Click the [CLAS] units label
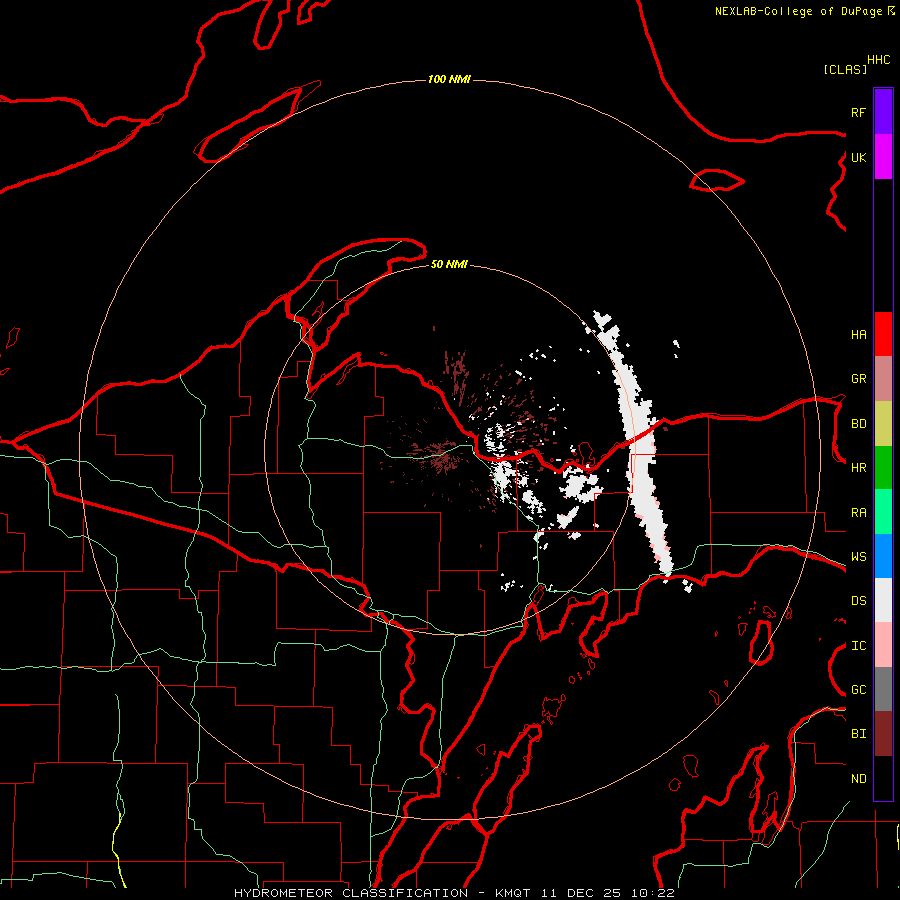This screenshot has height=900, width=900. click(845, 69)
